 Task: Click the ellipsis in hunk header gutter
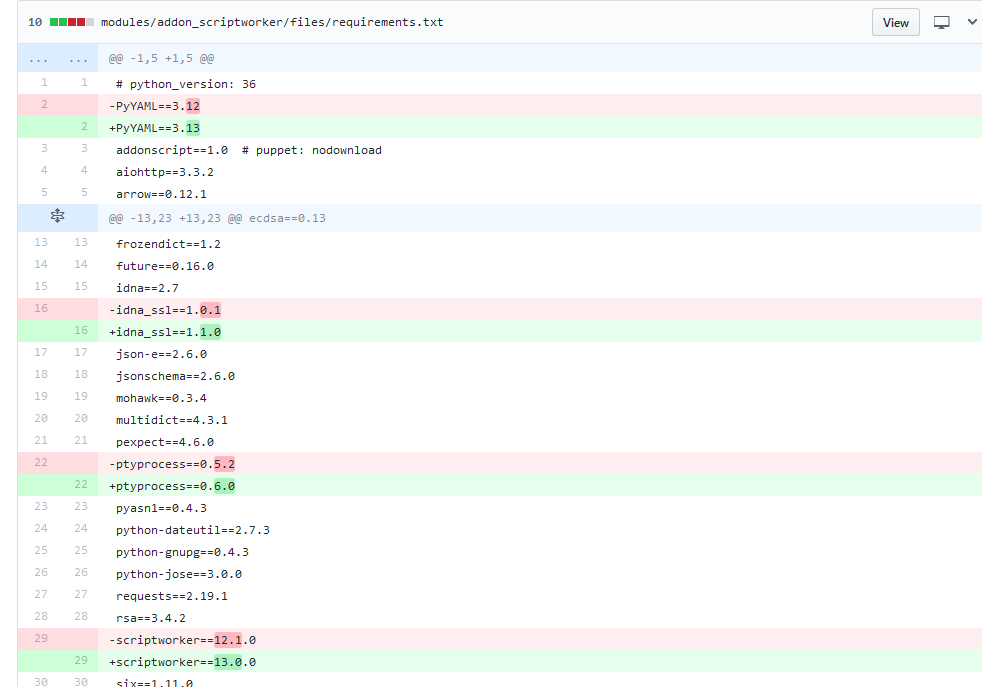click(x=58, y=60)
